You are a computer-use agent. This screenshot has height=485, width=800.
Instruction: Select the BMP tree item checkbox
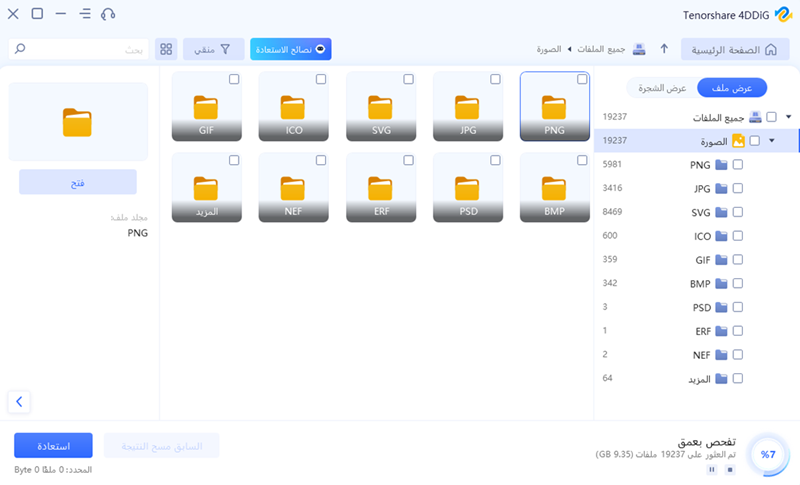click(x=738, y=284)
